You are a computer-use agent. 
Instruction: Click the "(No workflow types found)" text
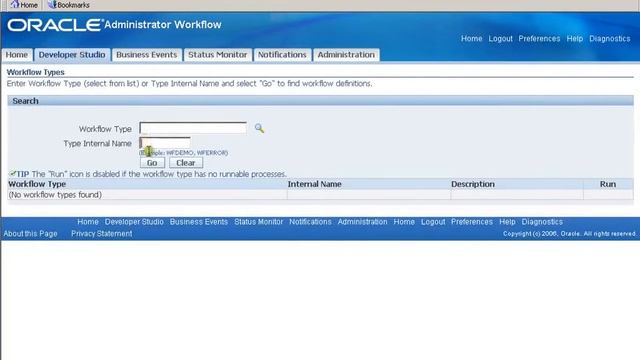tap(55, 195)
